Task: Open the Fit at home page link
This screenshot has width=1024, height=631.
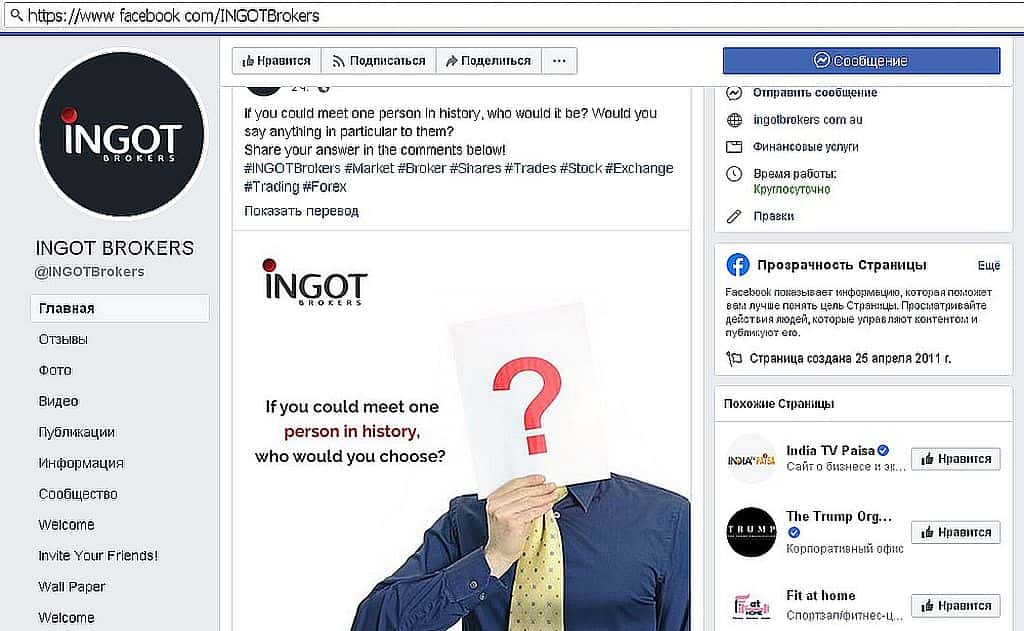Action: 821,596
